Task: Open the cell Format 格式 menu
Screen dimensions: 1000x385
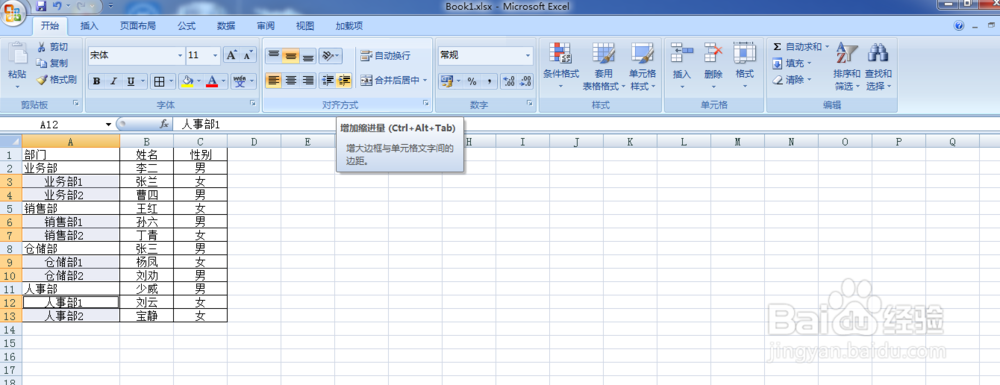Action: pos(744,66)
